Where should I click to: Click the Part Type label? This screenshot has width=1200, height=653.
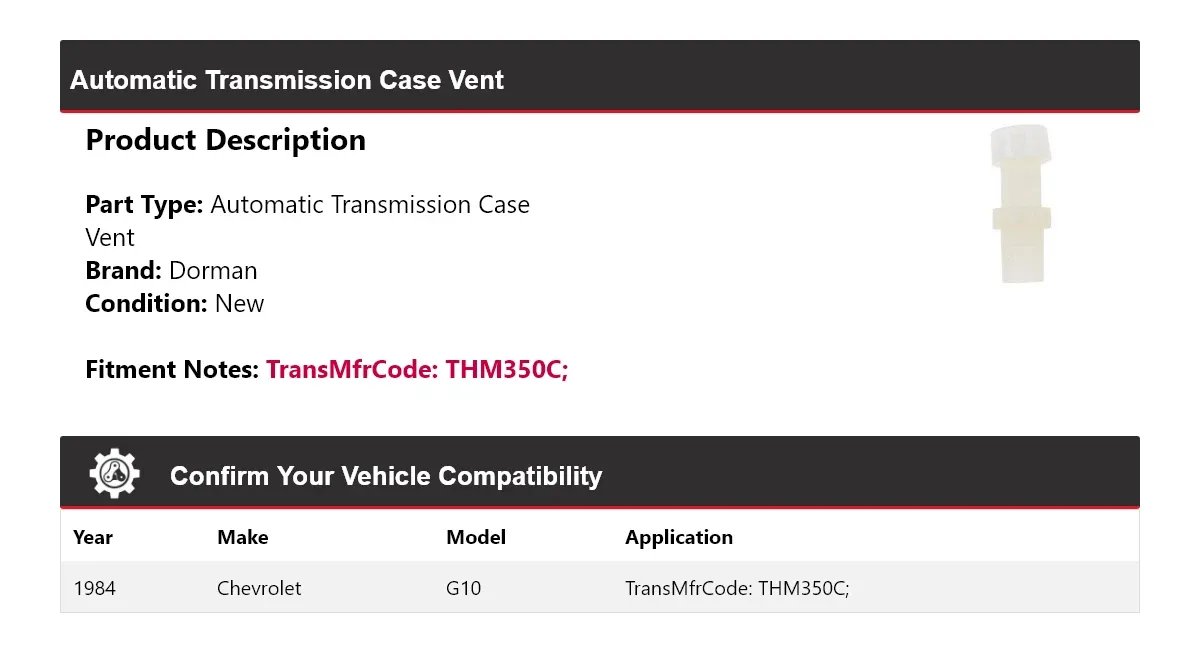pyautogui.click(x=144, y=205)
